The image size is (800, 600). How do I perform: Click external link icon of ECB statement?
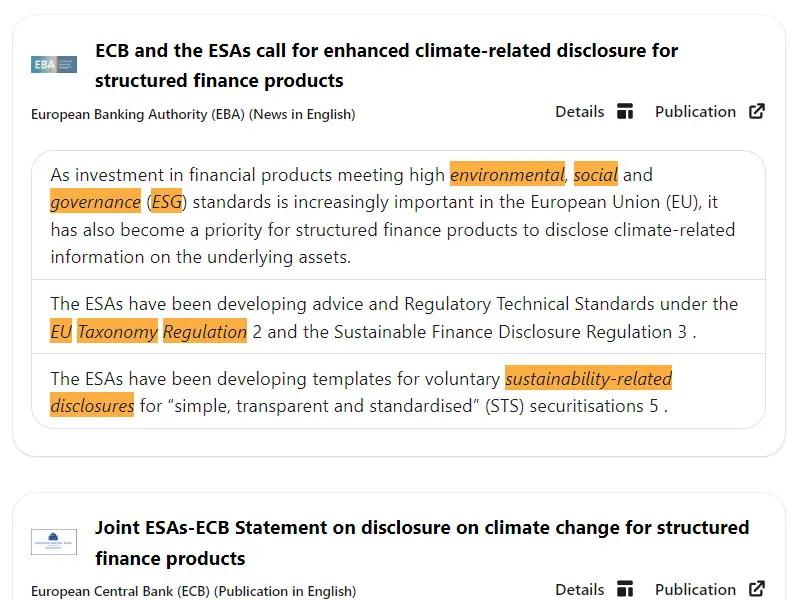coord(757,589)
